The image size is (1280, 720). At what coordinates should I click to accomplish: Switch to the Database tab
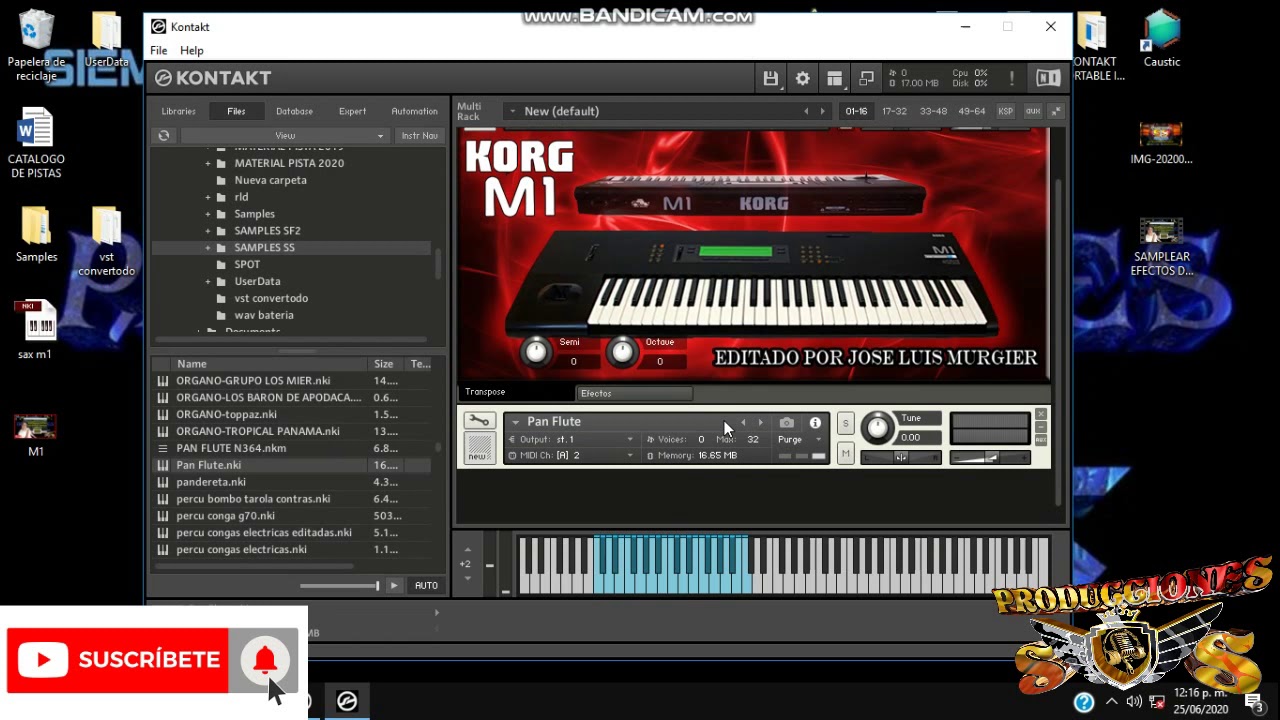294,111
